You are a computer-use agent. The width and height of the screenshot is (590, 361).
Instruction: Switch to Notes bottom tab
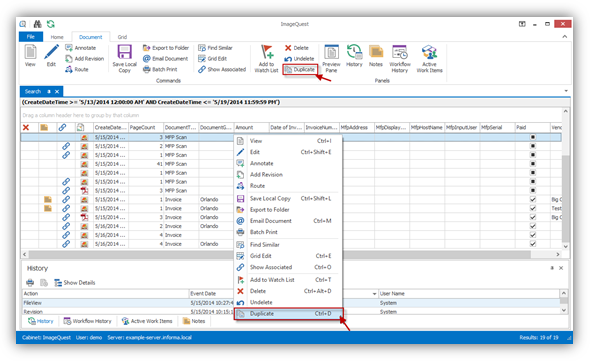pos(194,321)
